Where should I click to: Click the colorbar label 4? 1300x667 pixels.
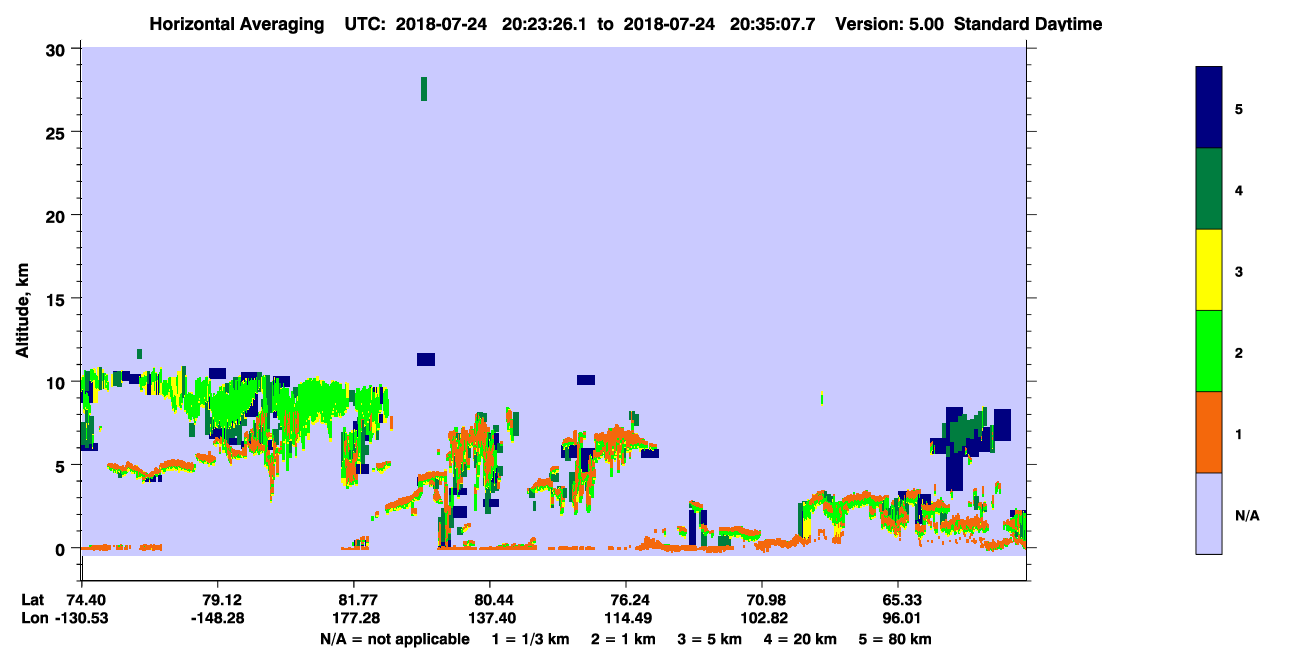click(x=1239, y=189)
